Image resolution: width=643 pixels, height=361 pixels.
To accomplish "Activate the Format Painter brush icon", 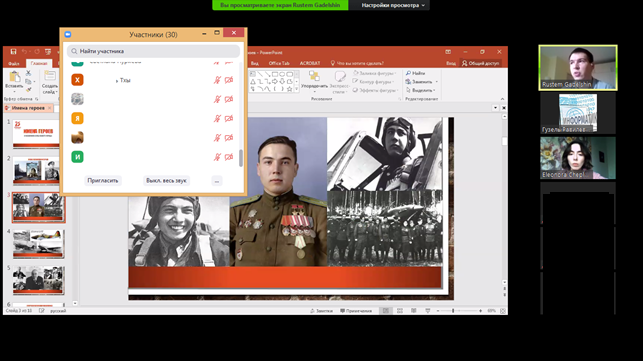I will (x=28, y=90).
